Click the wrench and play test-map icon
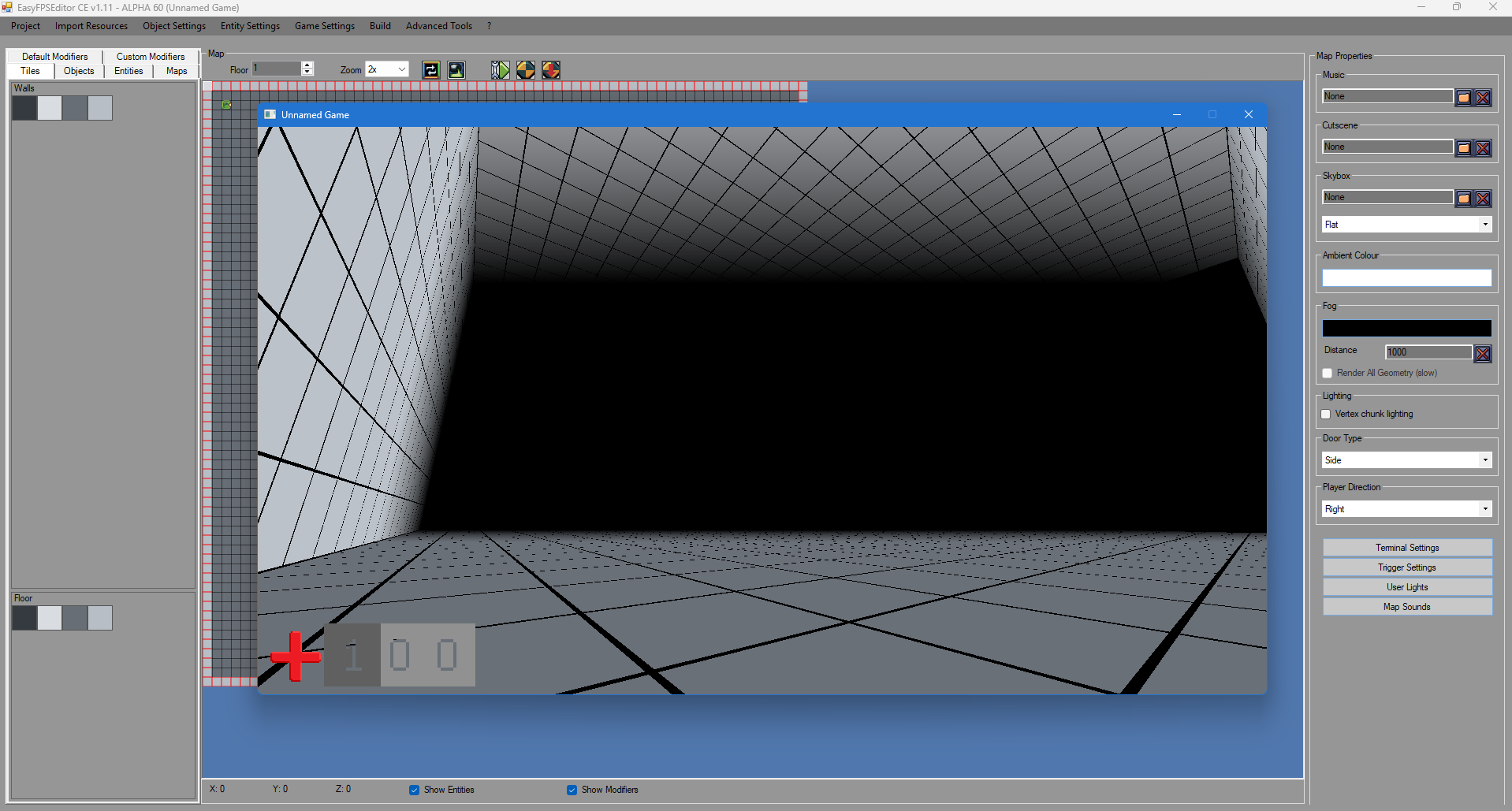Image resolution: width=1512 pixels, height=811 pixels. (x=501, y=70)
